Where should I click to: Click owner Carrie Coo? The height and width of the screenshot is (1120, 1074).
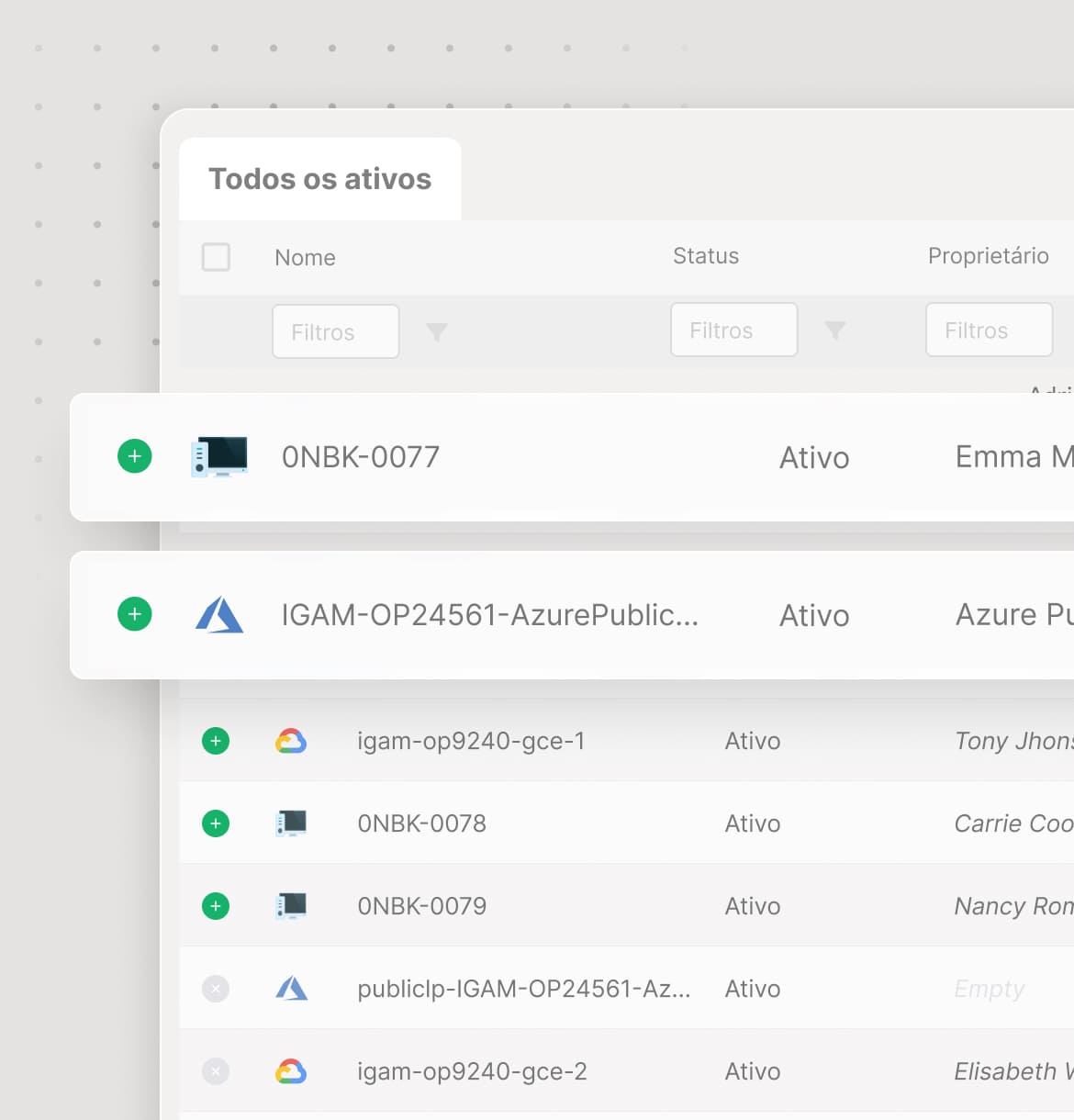coord(1013,823)
